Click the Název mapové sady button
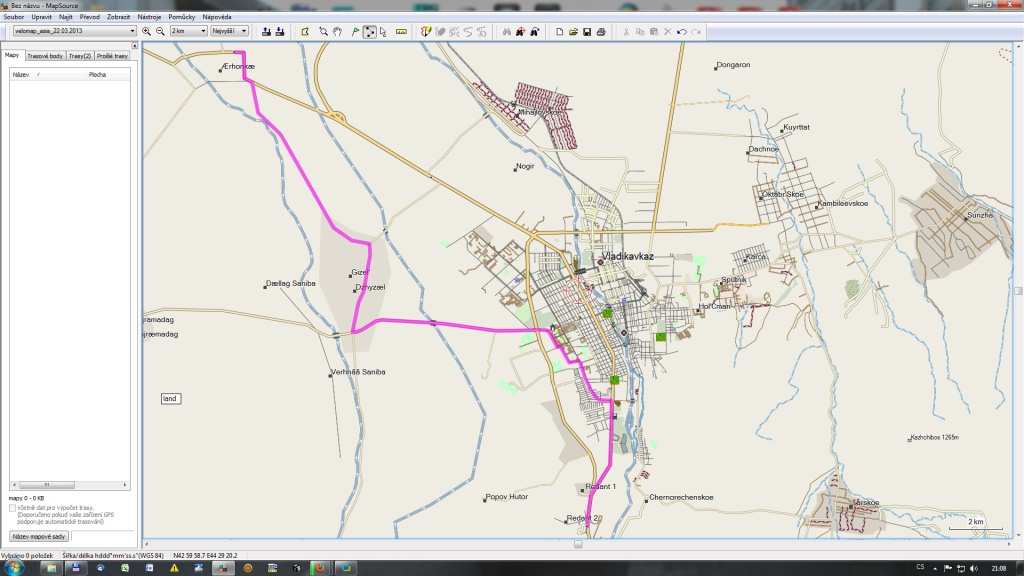Screen dimensions: 1024x576 tap(37, 536)
